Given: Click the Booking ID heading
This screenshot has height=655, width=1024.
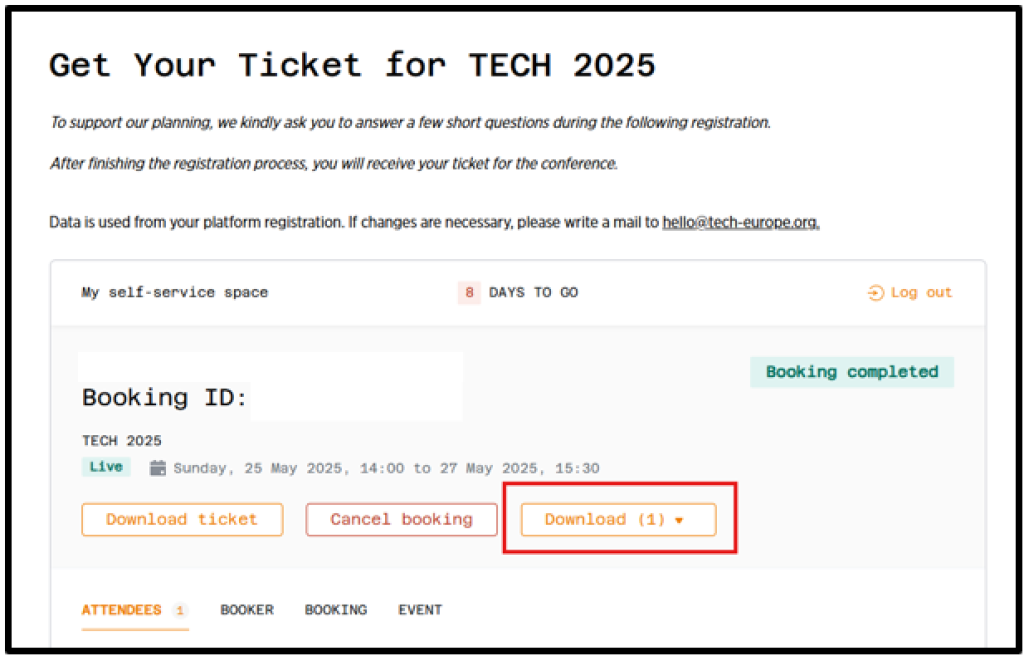Looking at the screenshot, I should point(165,398).
